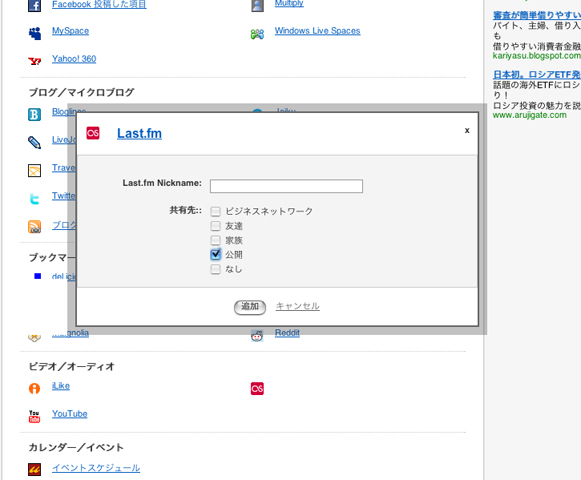Open the Last.fm title link in dialog

pos(139,133)
